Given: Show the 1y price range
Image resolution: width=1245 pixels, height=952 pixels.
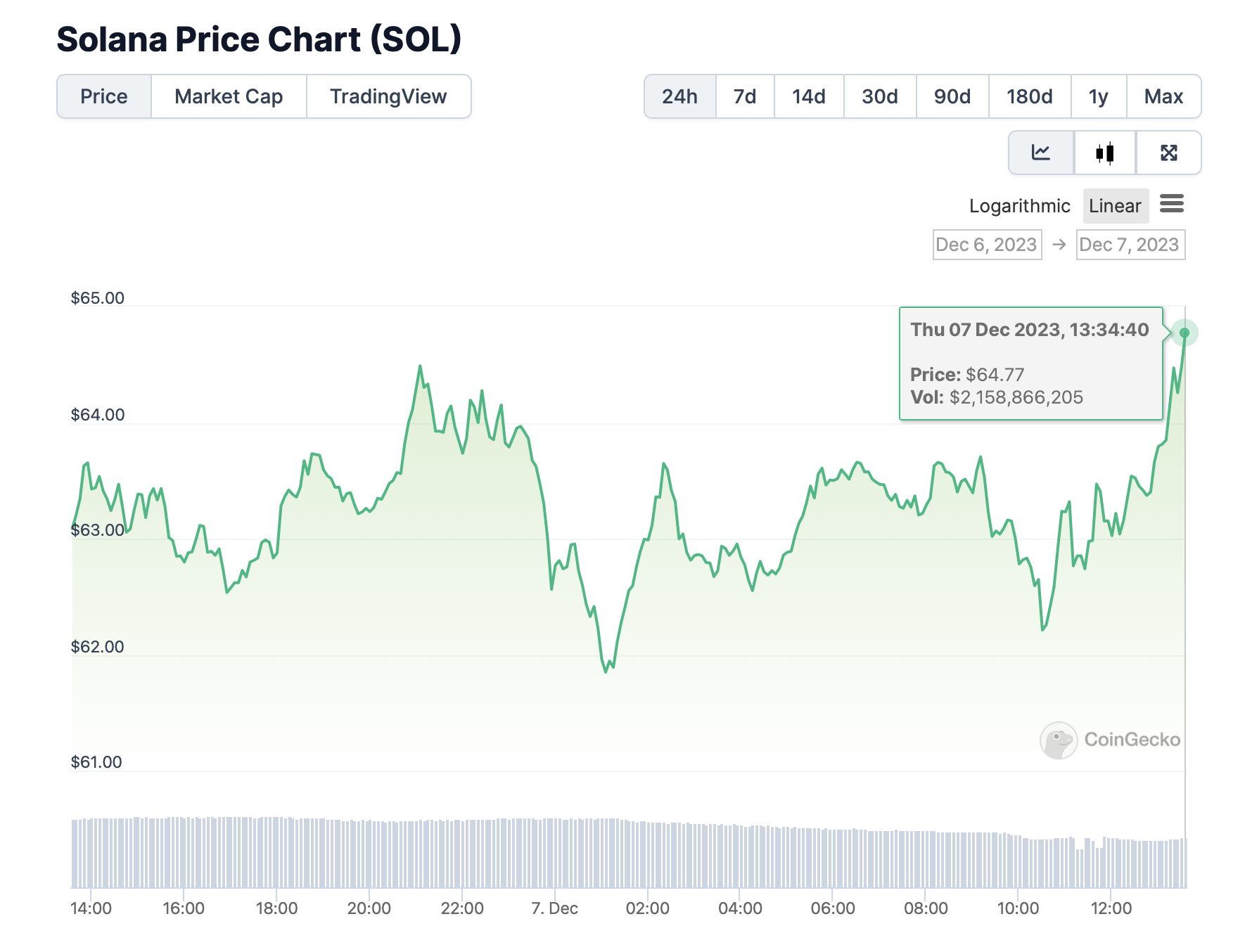Looking at the screenshot, I should click(1099, 96).
